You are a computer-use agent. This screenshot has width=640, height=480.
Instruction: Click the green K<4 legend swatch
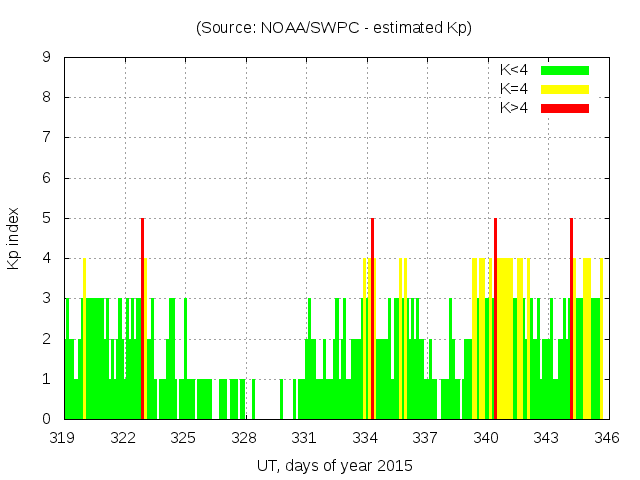point(565,70)
